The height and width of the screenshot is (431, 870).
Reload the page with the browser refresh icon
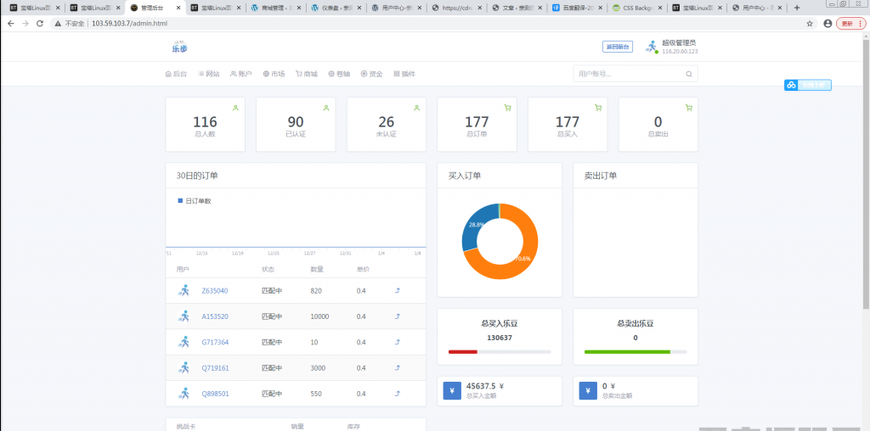coord(40,23)
